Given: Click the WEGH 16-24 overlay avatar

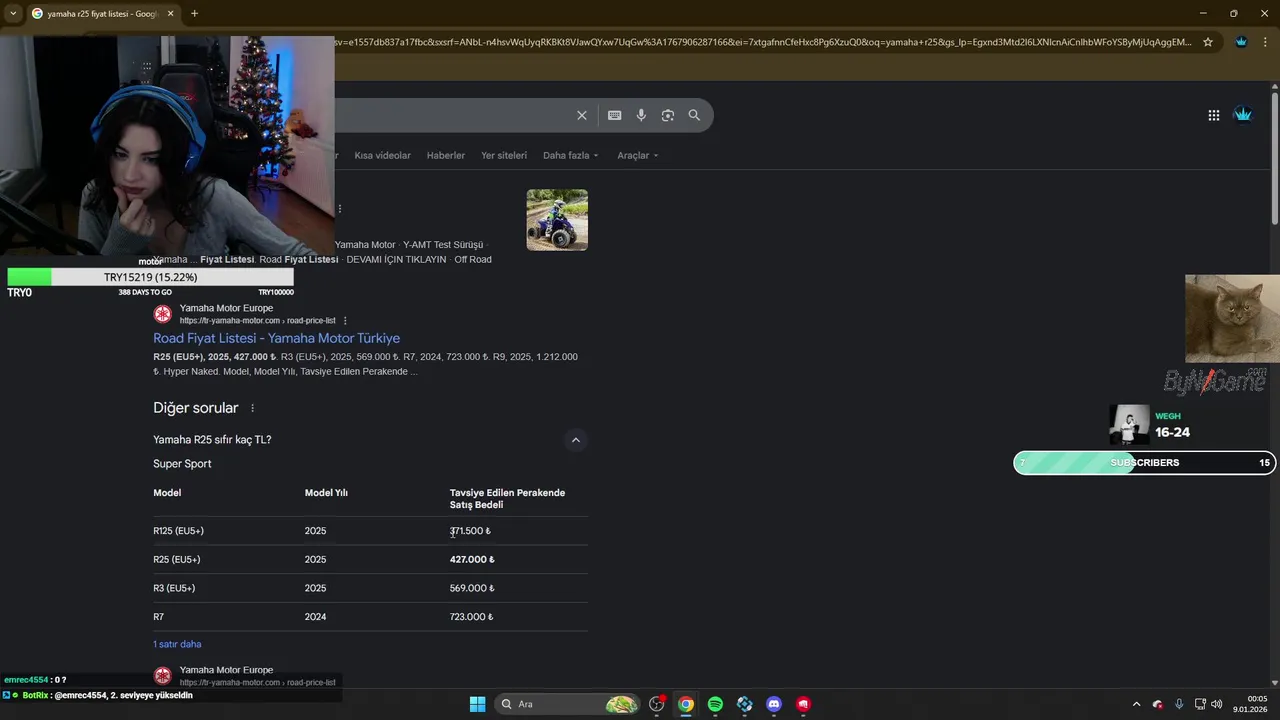Looking at the screenshot, I should 1129,424.
